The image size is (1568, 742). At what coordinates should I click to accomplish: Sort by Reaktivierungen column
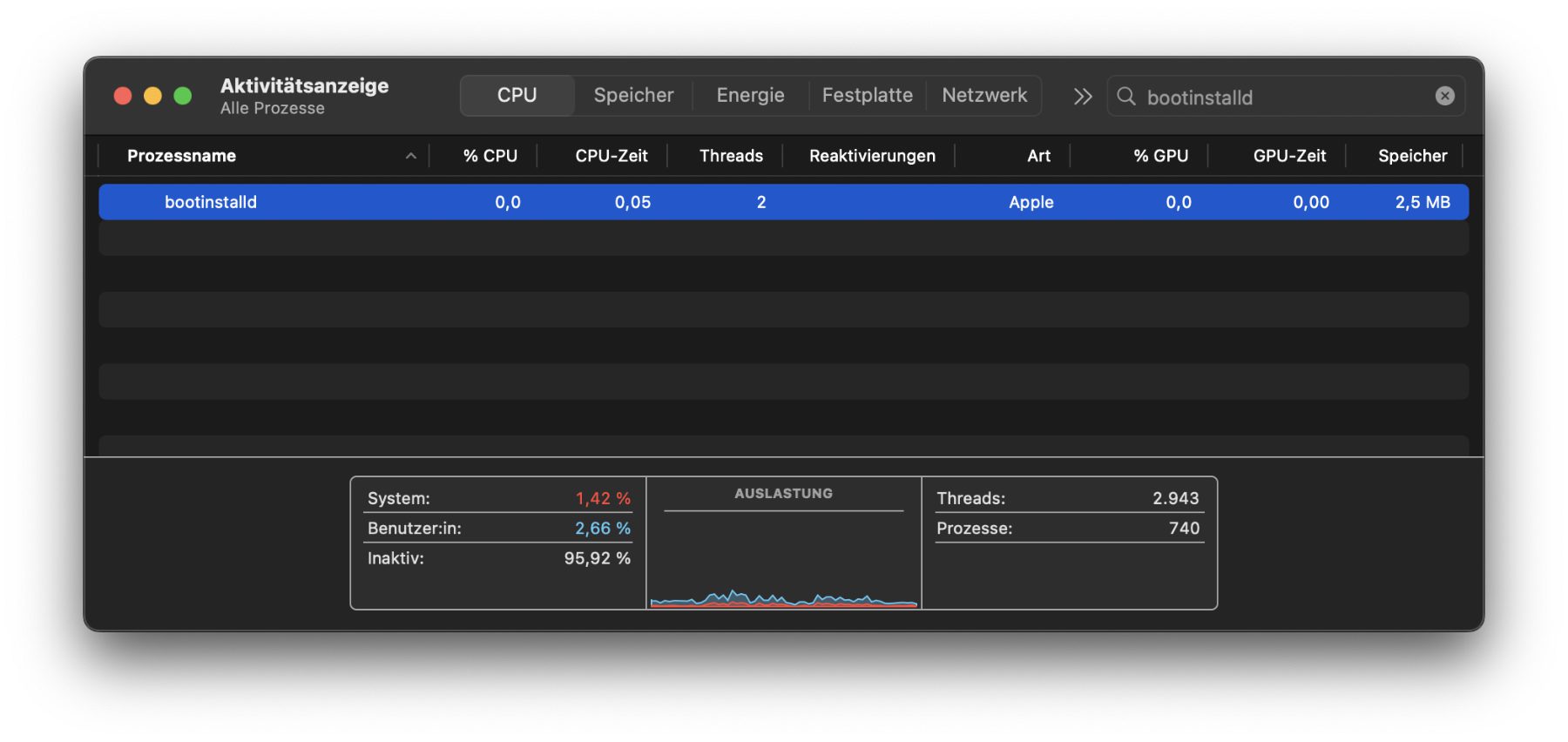click(871, 156)
